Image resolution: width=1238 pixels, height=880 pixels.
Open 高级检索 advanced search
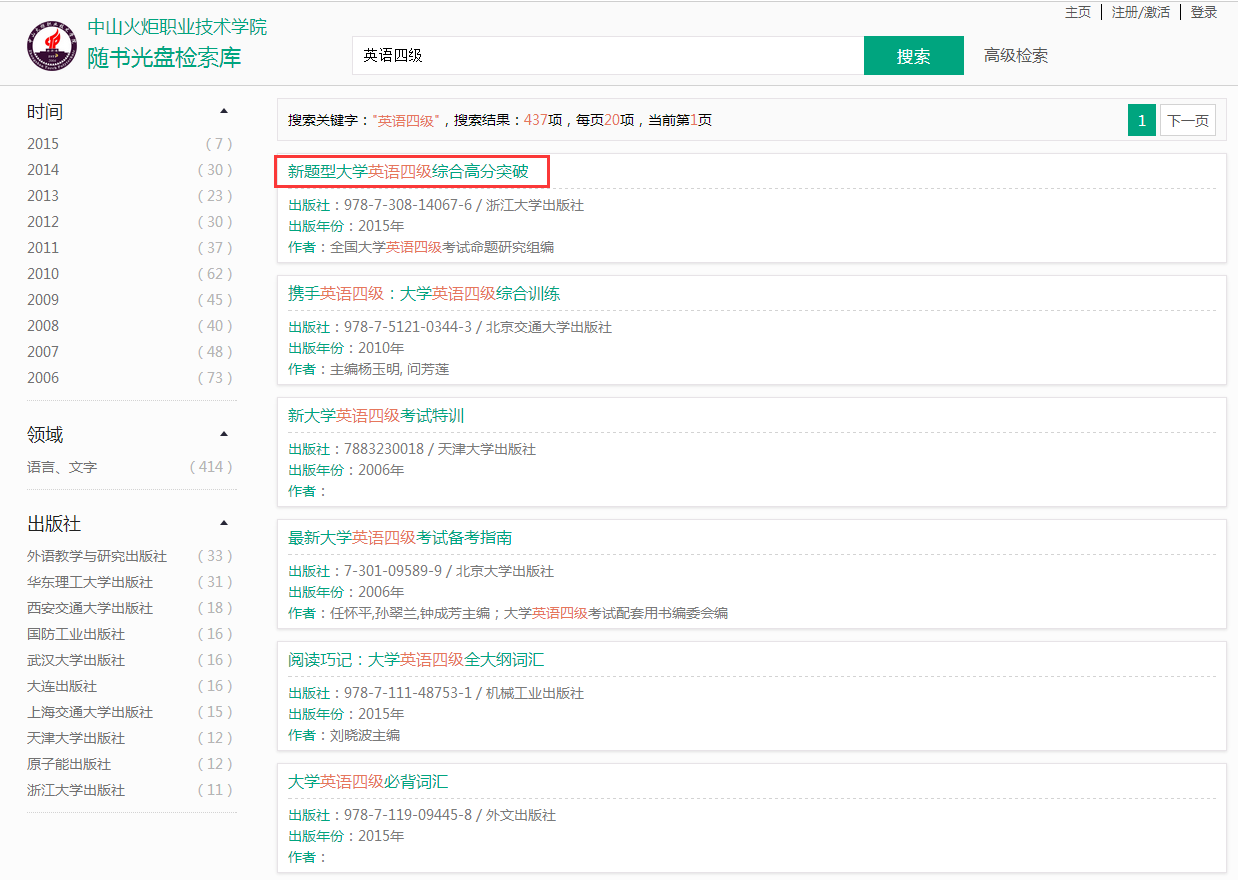pos(1016,56)
